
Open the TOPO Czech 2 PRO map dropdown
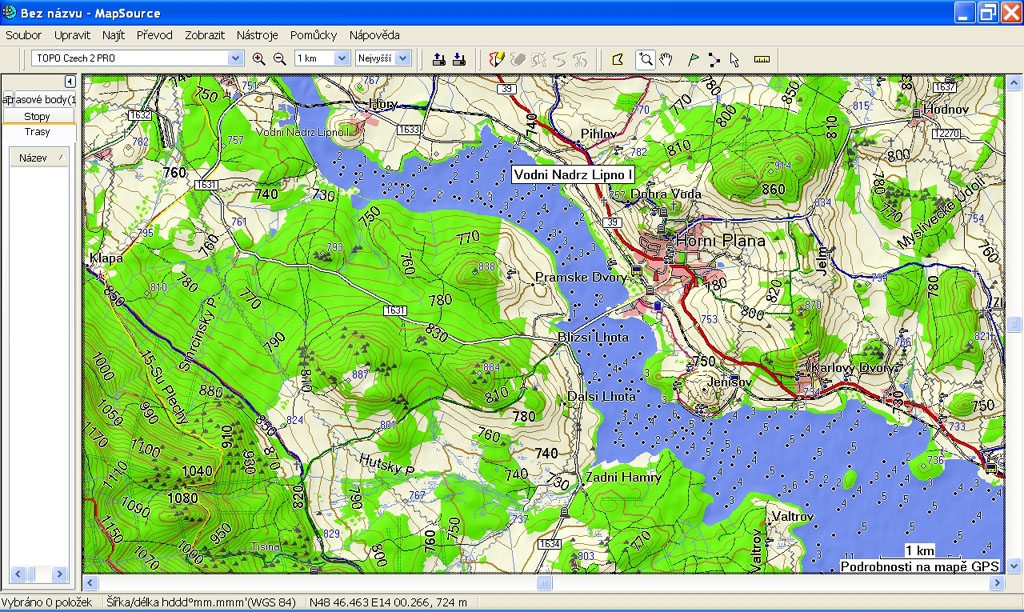pyautogui.click(x=235, y=58)
